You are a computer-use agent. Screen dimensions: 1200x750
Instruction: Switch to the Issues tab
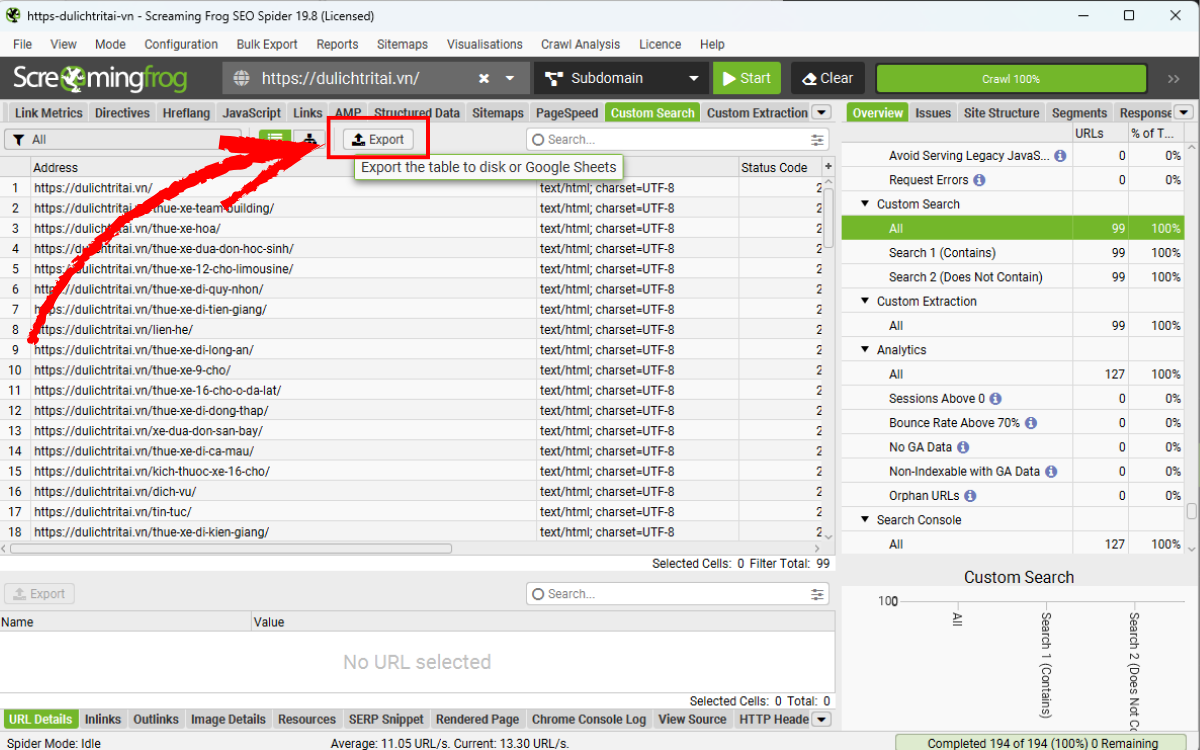[933, 113]
